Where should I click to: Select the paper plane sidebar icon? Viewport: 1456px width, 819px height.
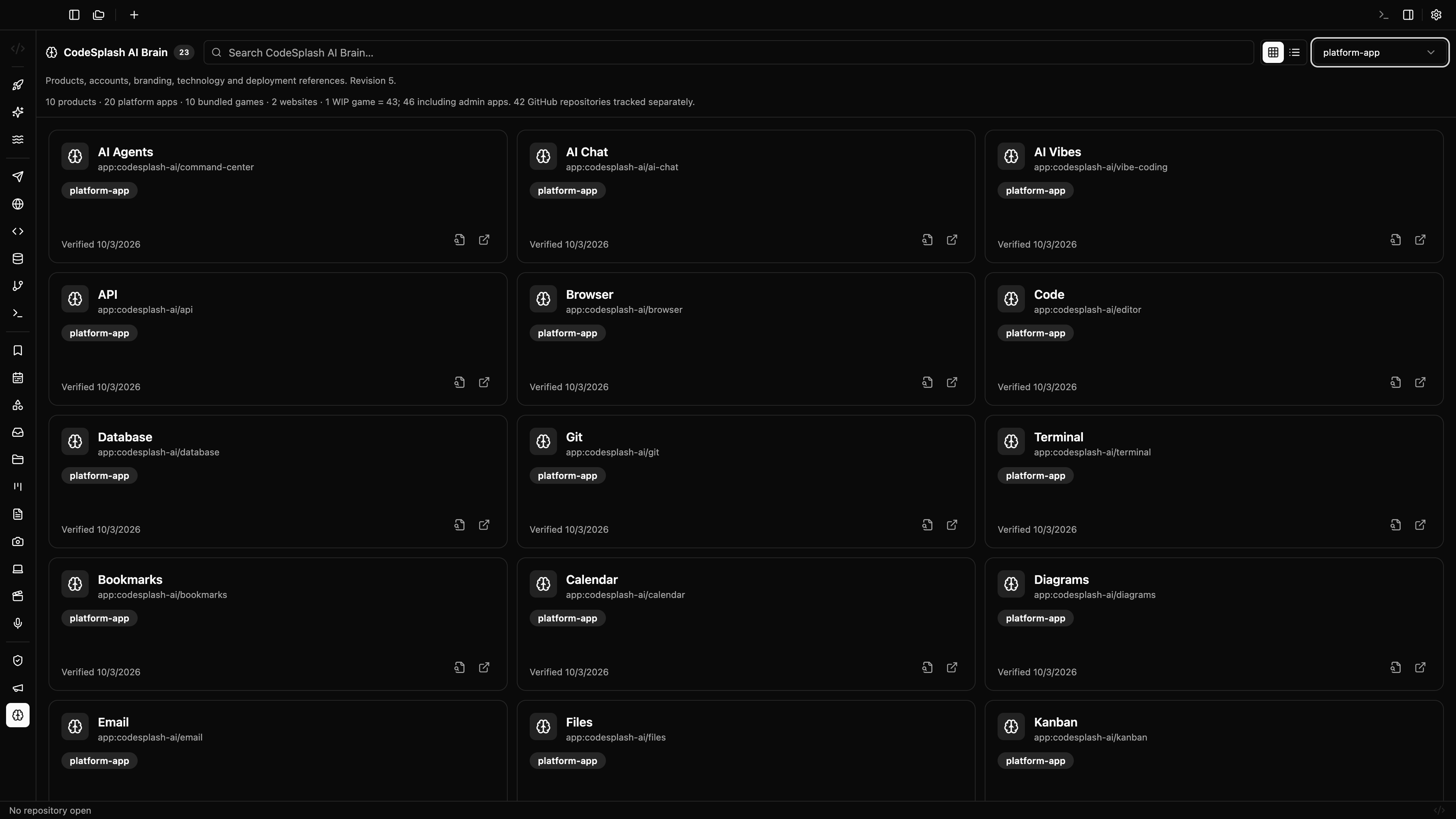click(17, 176)
